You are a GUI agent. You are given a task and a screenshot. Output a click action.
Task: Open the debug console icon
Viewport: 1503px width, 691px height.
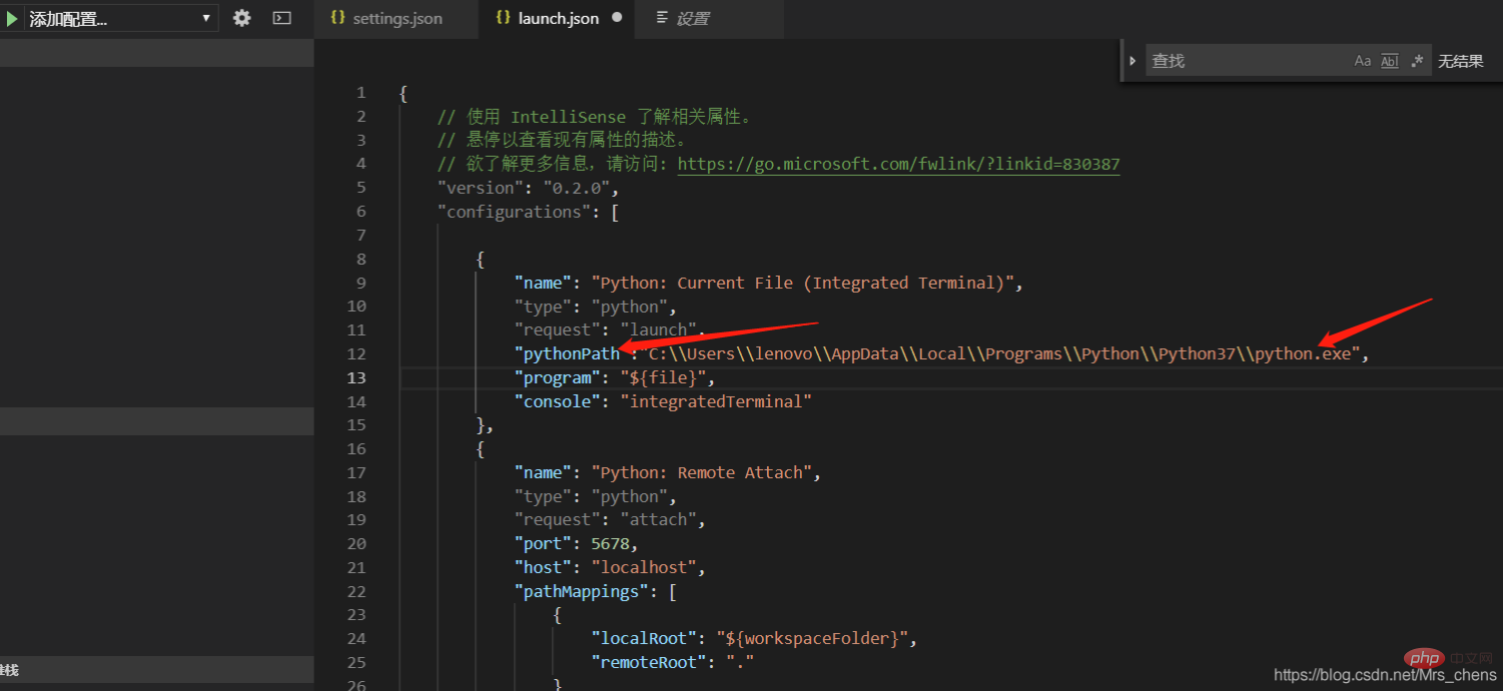pos(282,18)
